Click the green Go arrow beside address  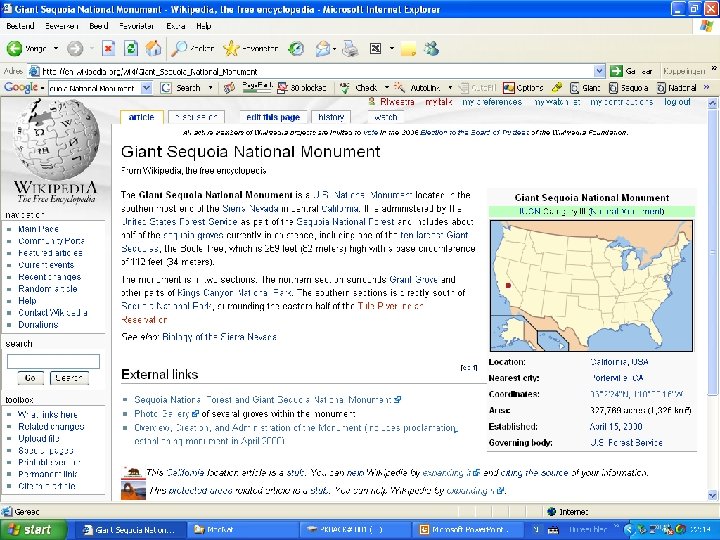tap(616, 71)
